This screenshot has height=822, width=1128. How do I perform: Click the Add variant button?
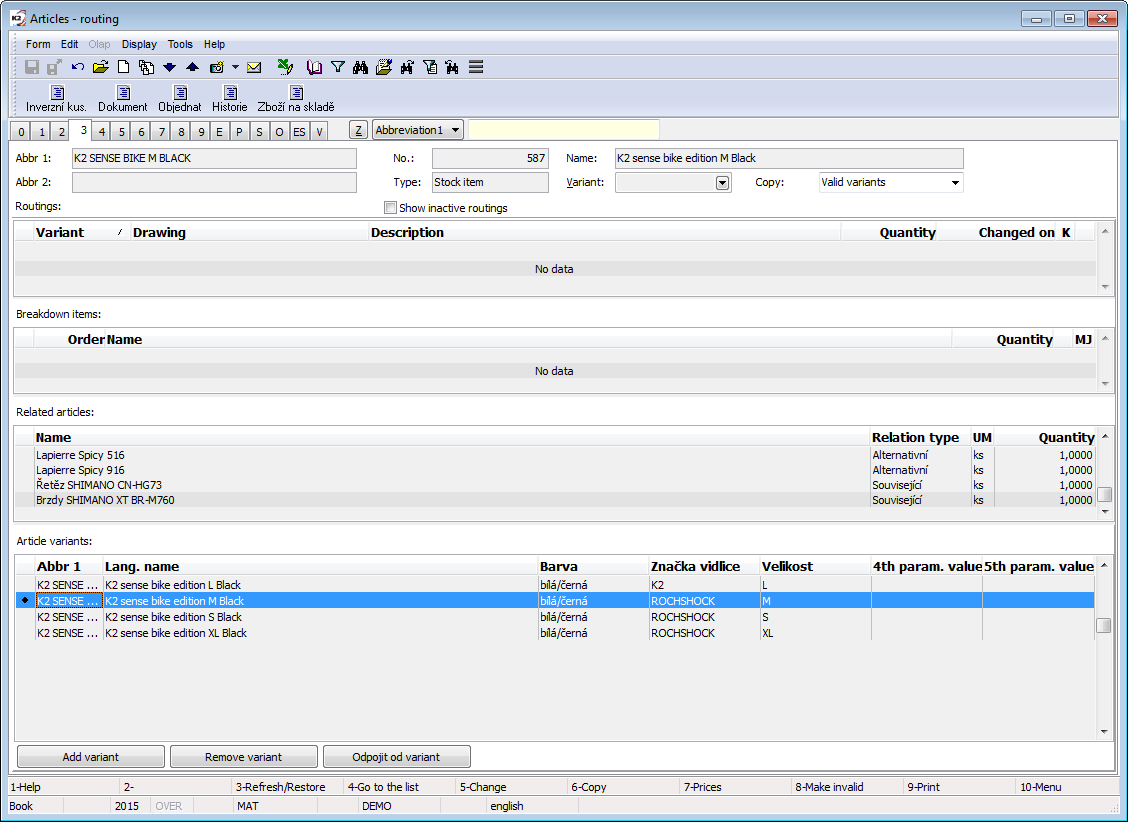pos(90,757)
